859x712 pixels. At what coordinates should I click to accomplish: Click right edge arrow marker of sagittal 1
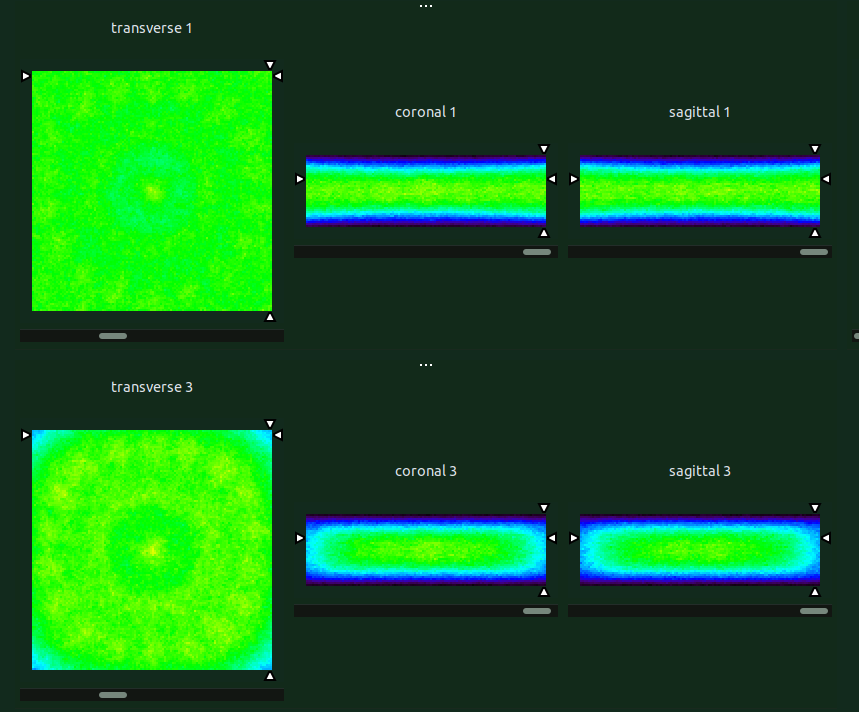826,179
